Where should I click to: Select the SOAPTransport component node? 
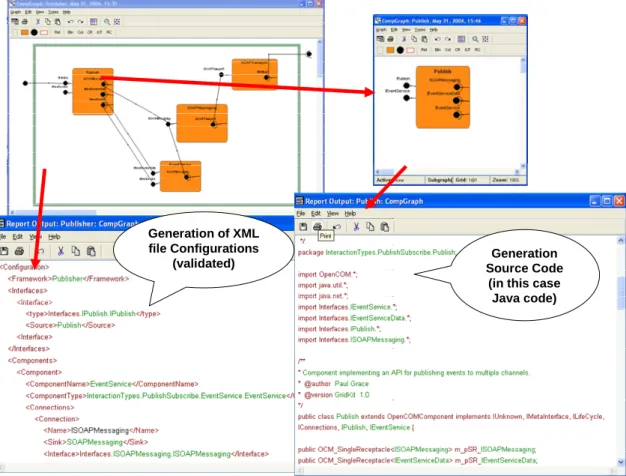(254, 74)
